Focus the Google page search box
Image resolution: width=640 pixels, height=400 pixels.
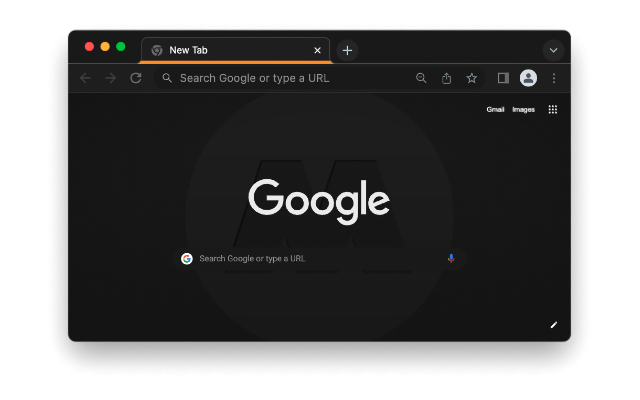tap(320, 258)
